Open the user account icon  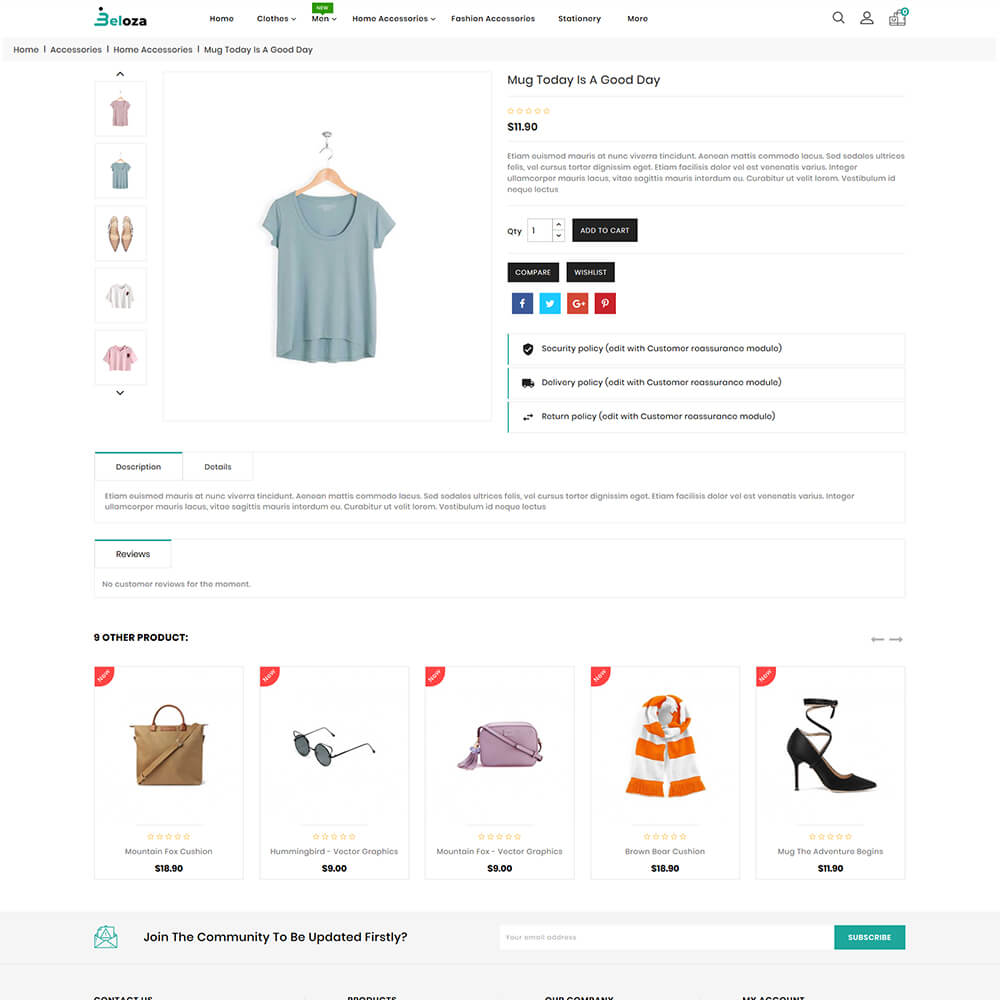(866, 18)
